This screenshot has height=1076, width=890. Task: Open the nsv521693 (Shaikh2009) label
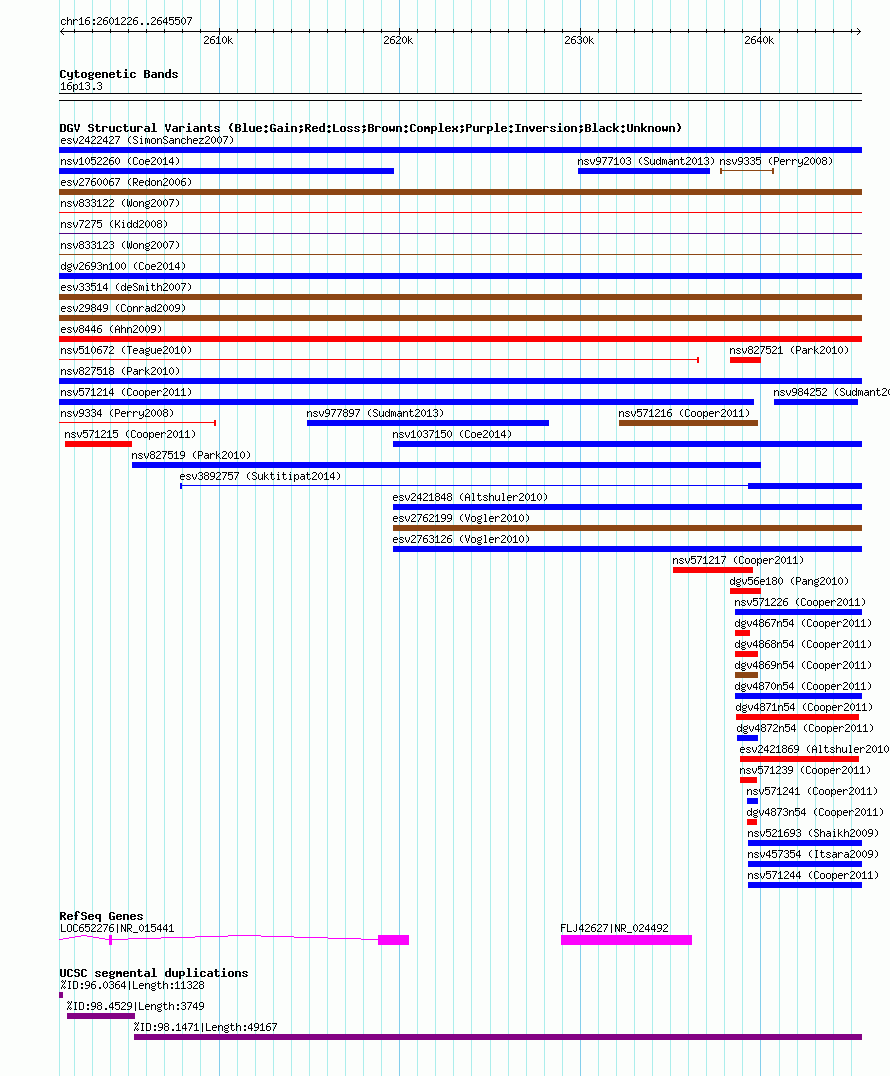[813, 833]
